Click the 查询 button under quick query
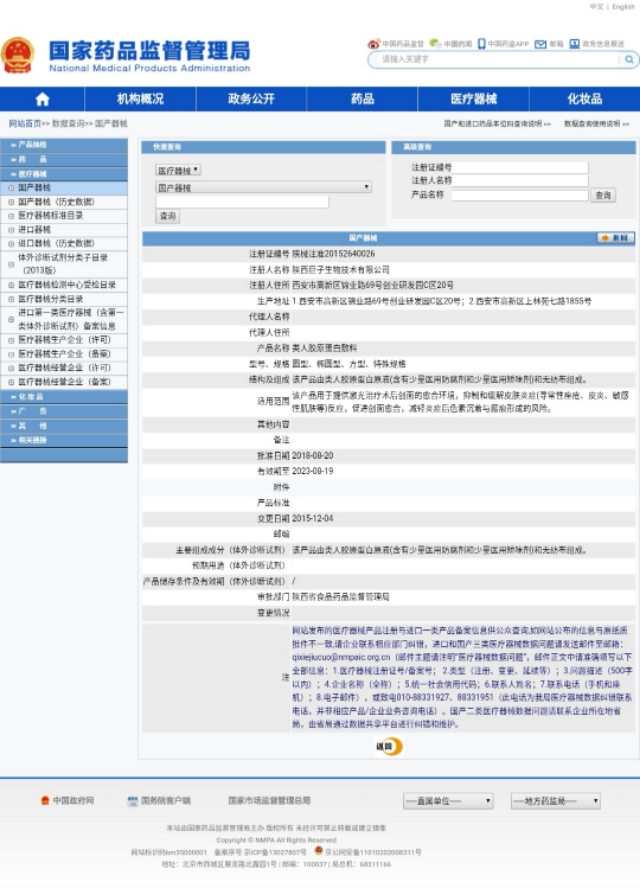 point(168,216)
